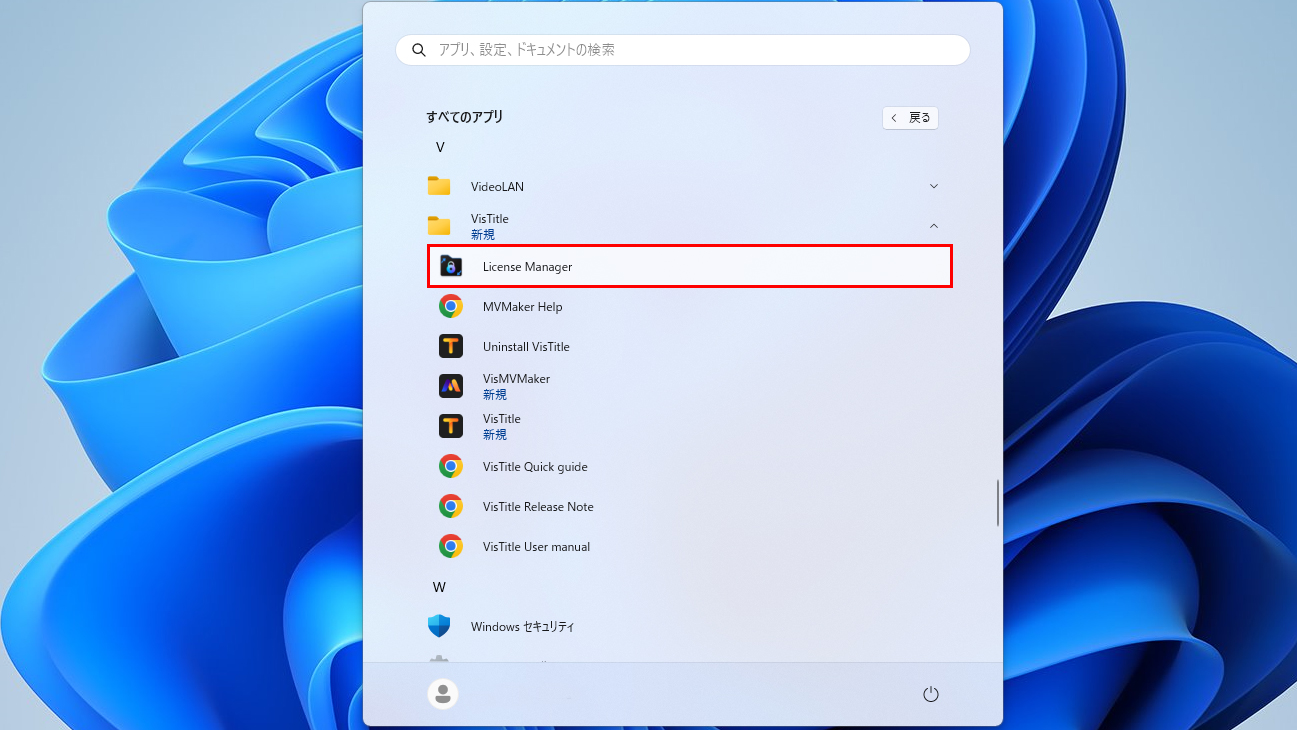This screenshot has width=1297, height=730.
Task: Open the VideoLAN folder entry
Action: [x=497, y=187]
